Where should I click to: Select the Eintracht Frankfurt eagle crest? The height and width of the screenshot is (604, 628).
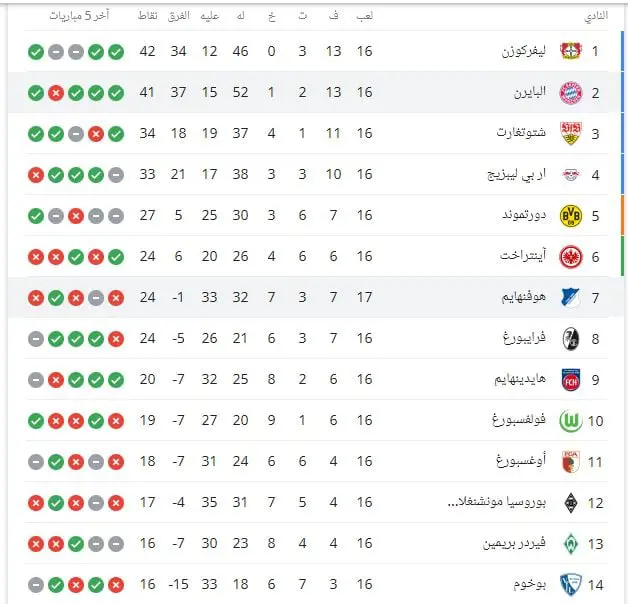[570, 257]
